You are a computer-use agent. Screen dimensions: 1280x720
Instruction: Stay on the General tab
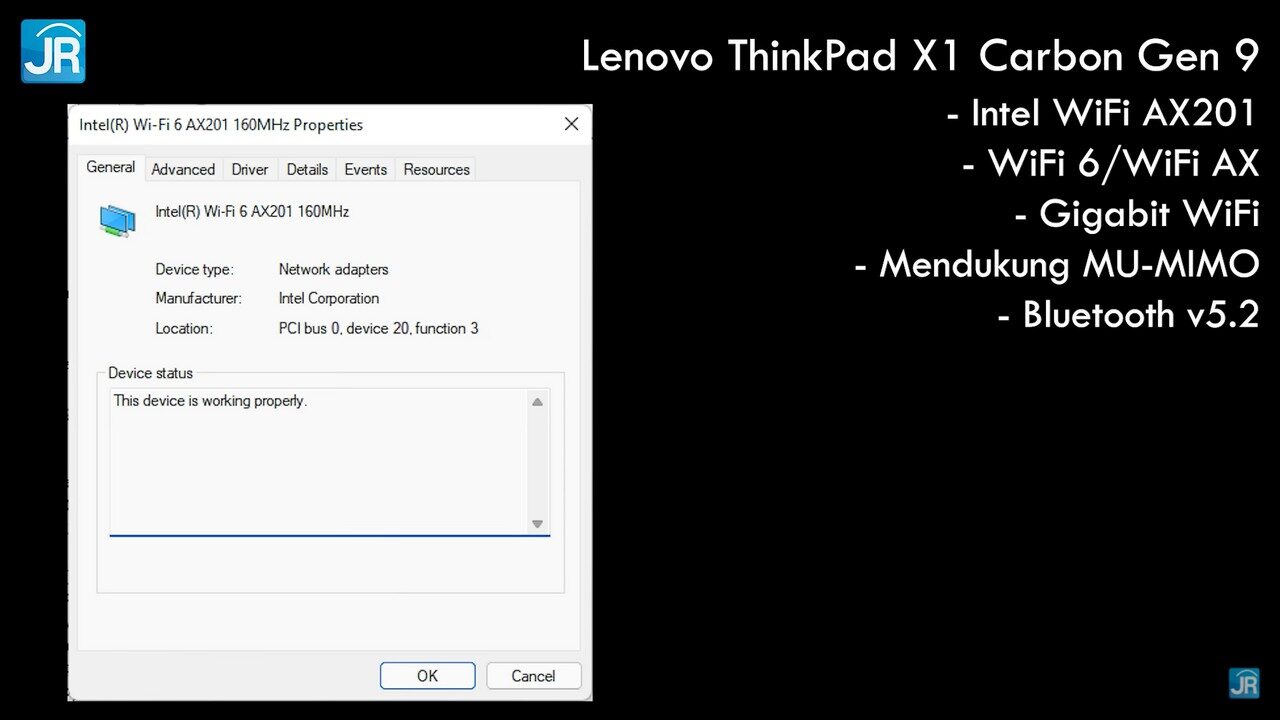click(x=110, y=167)
